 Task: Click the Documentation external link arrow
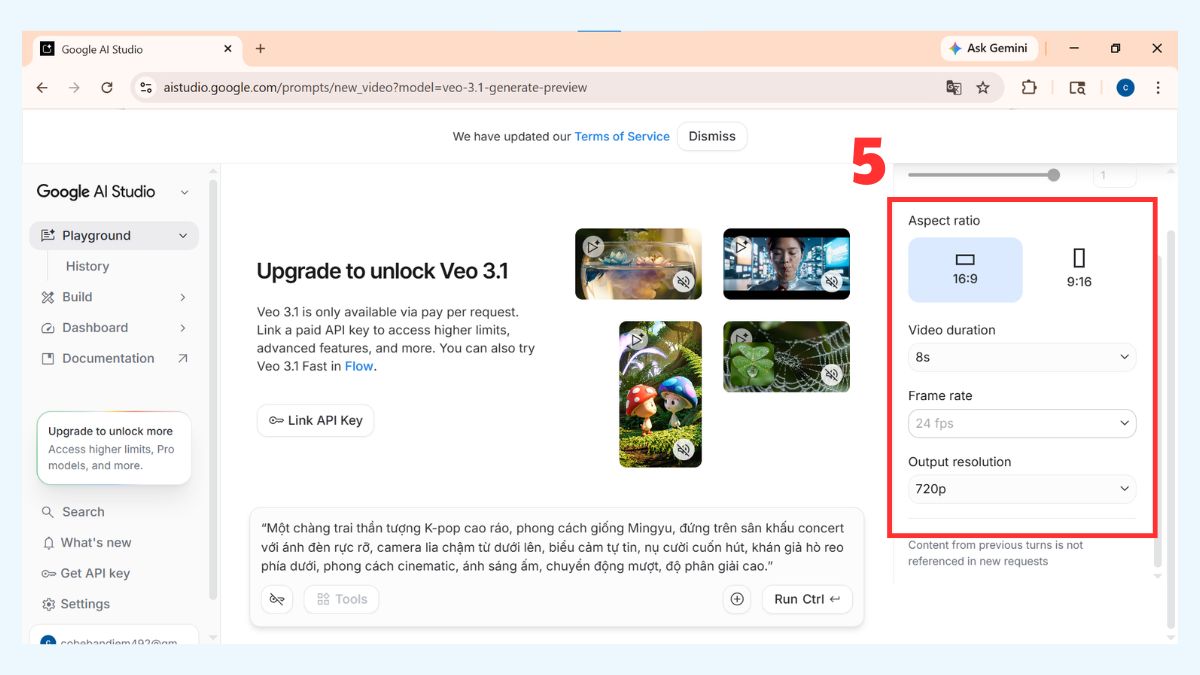(x=182, y=358)
